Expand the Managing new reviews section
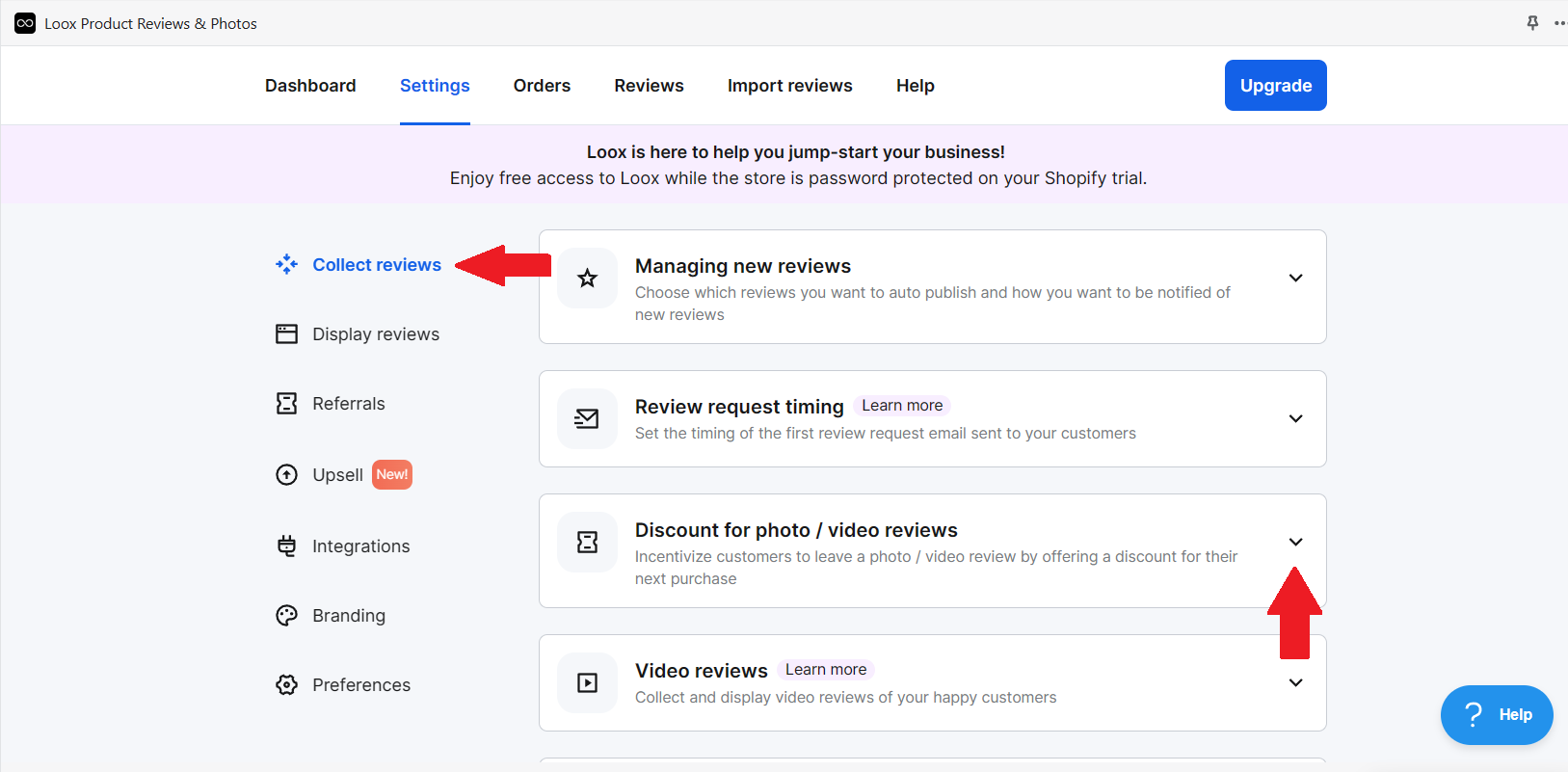This screenshot has height=772, width=1568. [x=1296, y=278]
